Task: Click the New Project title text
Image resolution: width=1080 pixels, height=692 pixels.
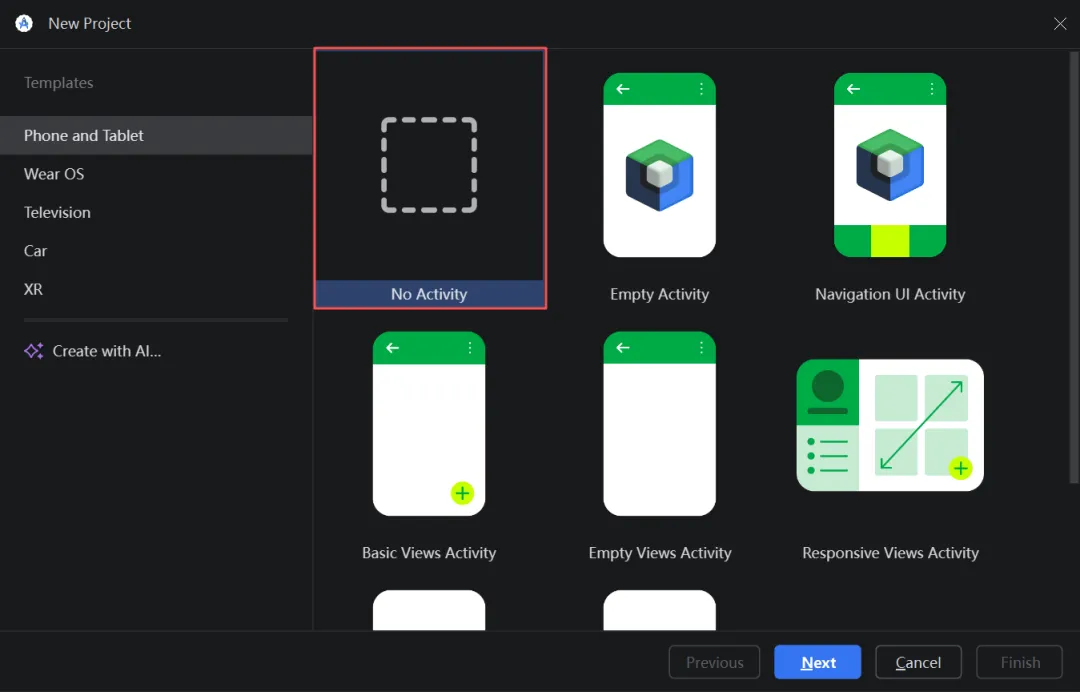Action: (x=90, y=23)
